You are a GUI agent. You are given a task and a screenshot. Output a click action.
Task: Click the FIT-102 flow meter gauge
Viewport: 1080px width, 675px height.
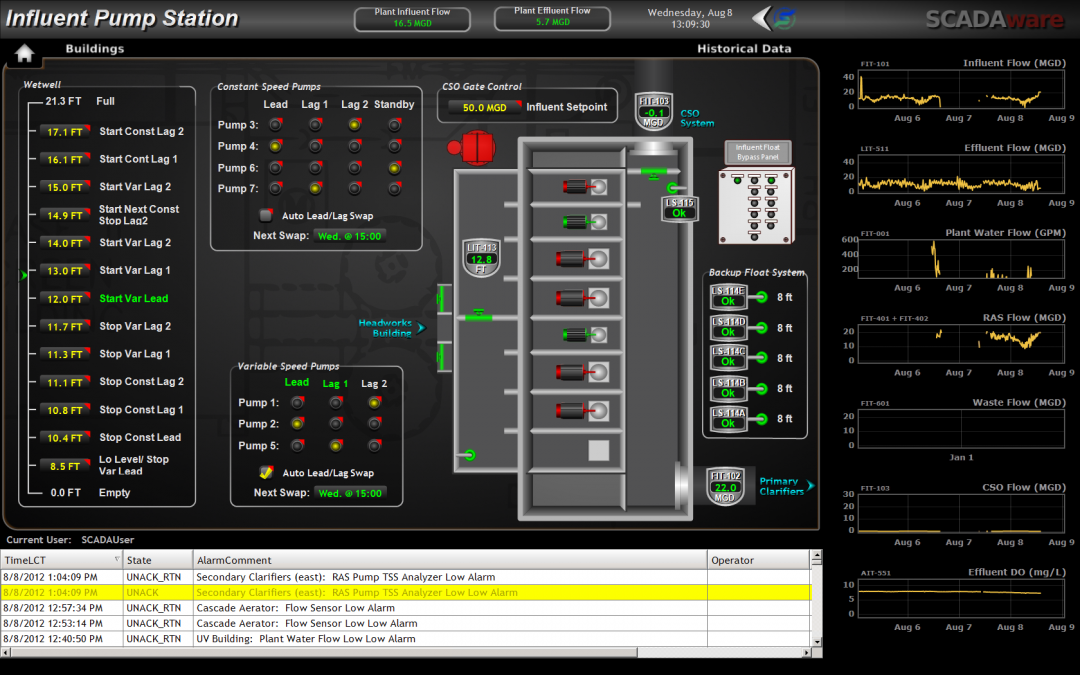point(724,486)
